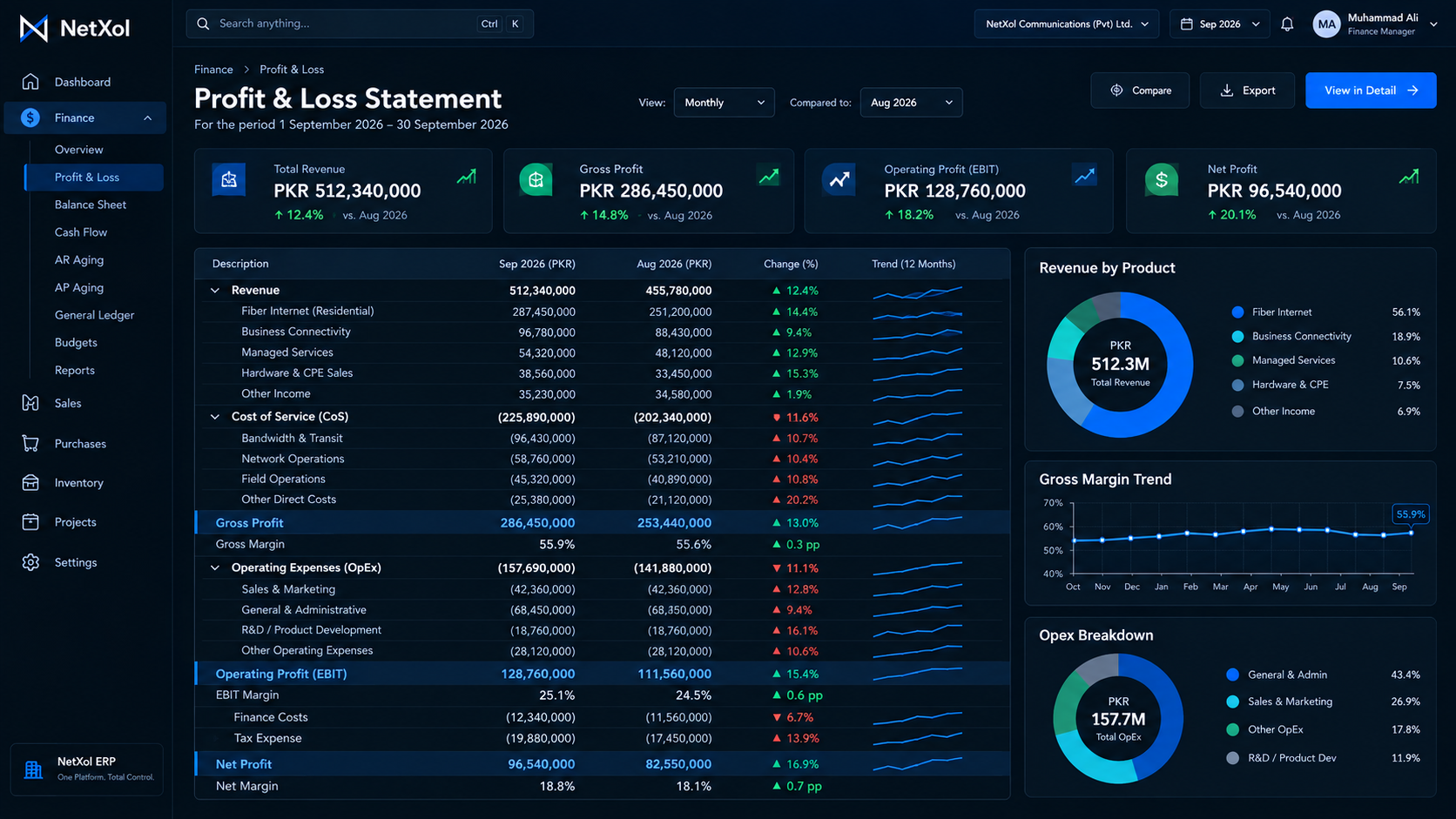Viewport: 1456px width, 819px height.
Task: Click the 55.9% gross margin data label
Action: [1411, 514]
